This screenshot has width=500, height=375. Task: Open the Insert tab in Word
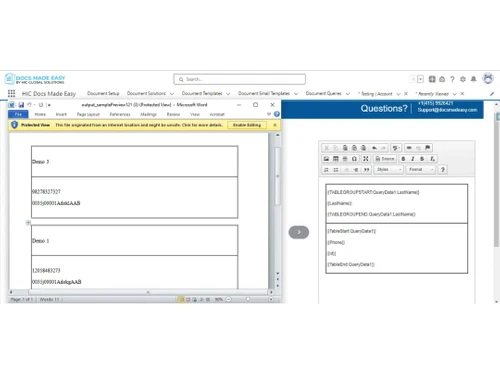point(61,114)
